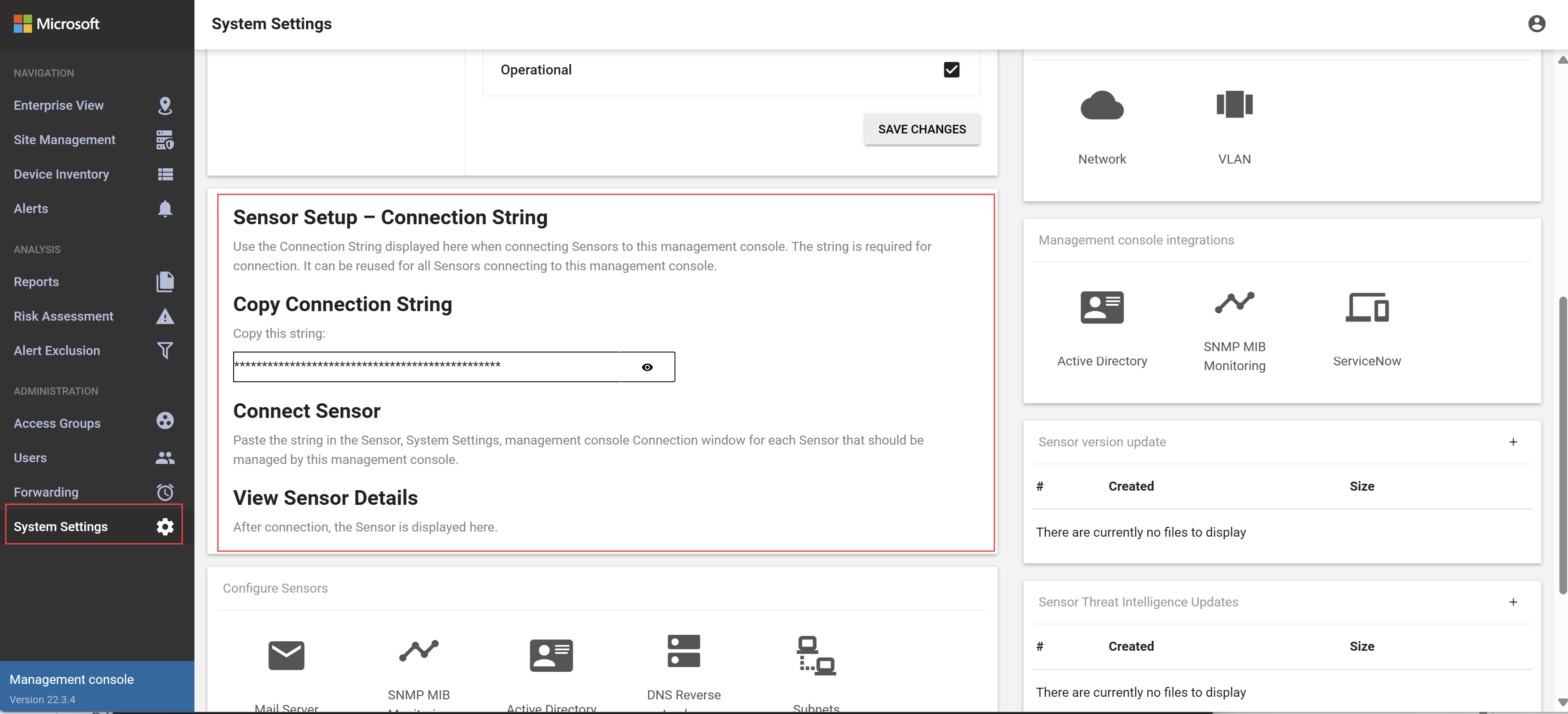Select the Mail Server configure icon
The image size is (1568, 714).
click(x=287, y=656)
